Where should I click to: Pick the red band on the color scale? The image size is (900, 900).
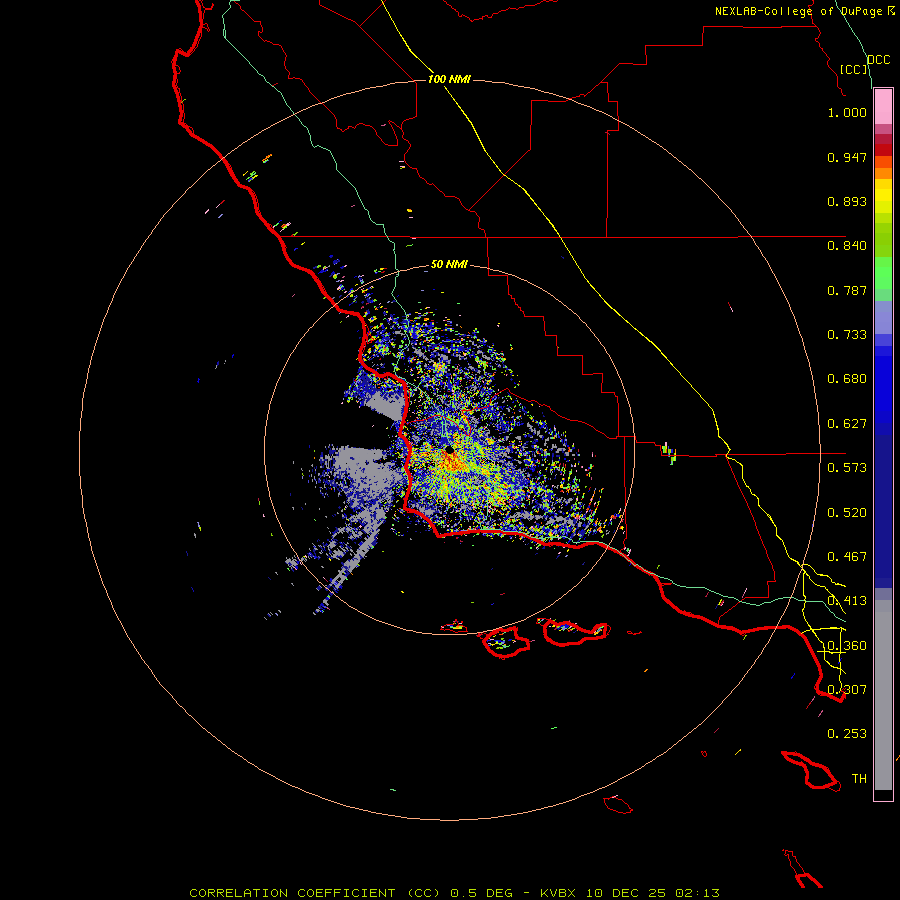(883, 150)
